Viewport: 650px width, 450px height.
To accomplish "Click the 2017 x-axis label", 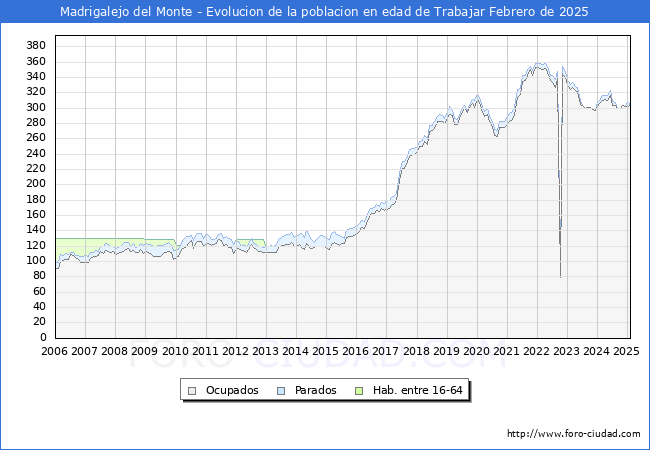I will pyautogui.click(x=386, y=351).
